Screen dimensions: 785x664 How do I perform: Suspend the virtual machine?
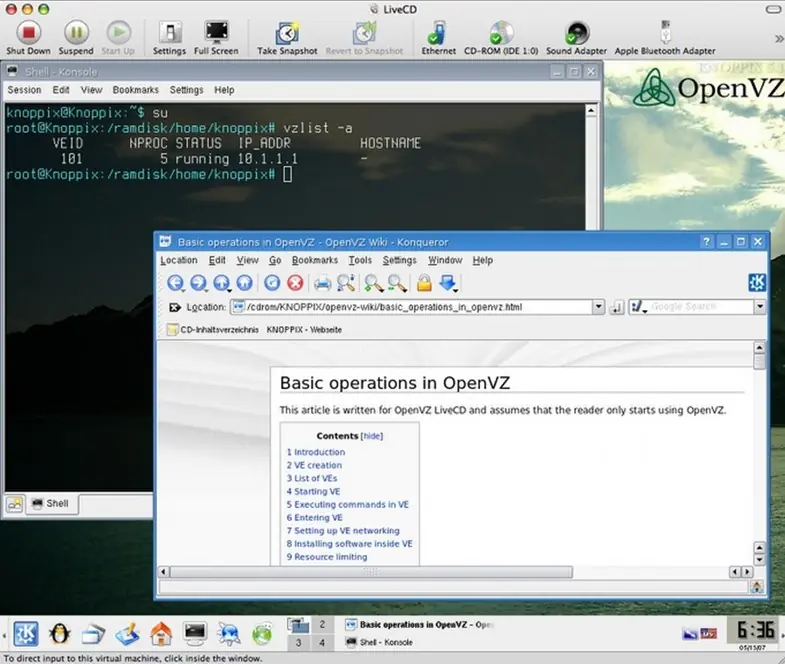click(x=76, y=38)
